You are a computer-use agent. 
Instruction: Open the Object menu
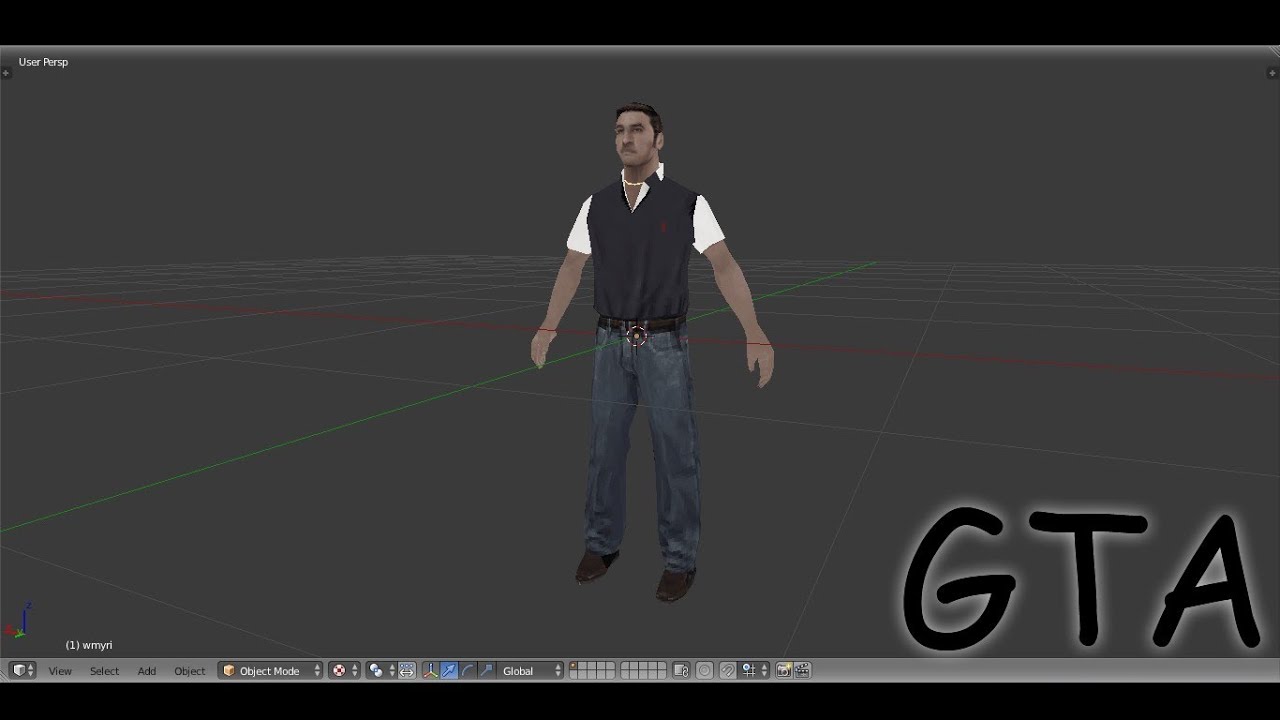(x=189, y=671)
